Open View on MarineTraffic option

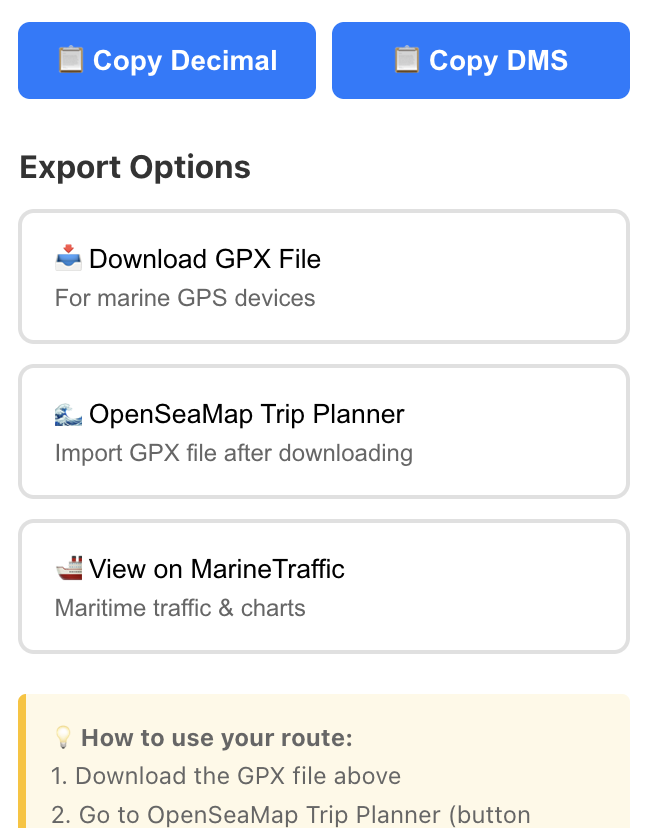(x=324, y=586)
